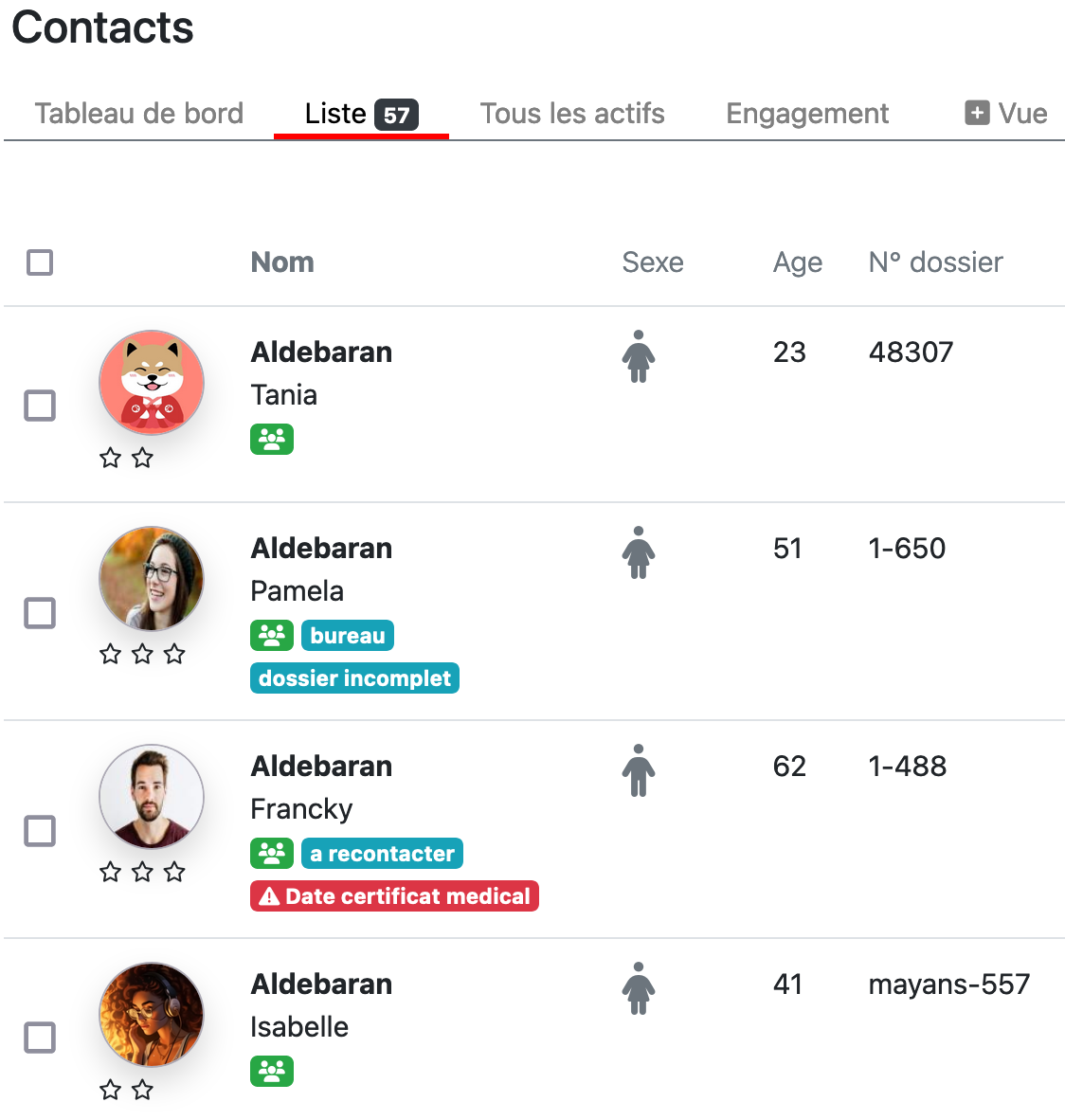The width and height of the screenshot is (1065, 1120).
Task: Click the plus icon next to Vue
Action: (x=977, y=113)
